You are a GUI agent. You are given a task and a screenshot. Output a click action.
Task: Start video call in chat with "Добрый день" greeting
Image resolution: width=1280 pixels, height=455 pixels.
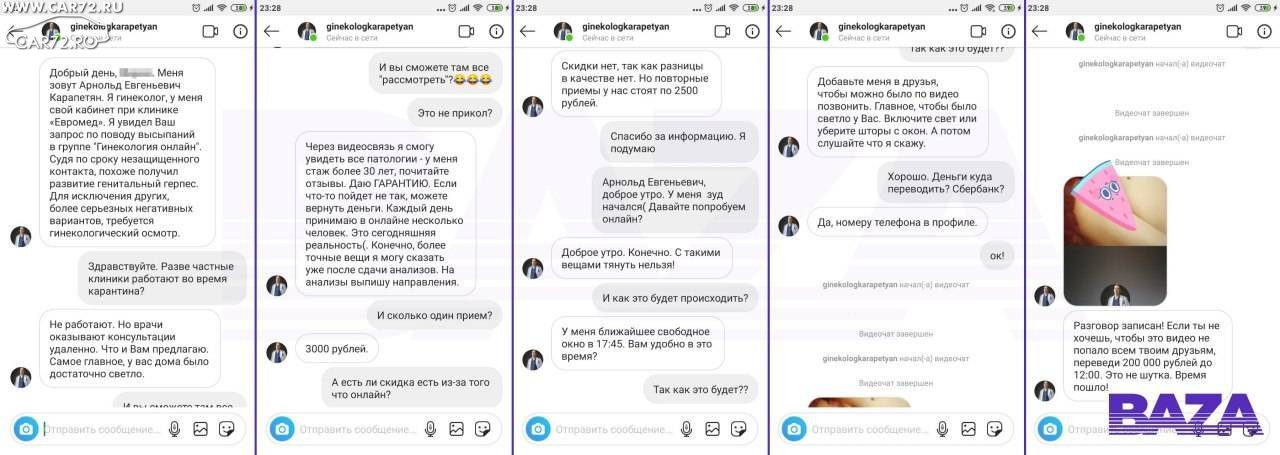click(x=210, y=31)
